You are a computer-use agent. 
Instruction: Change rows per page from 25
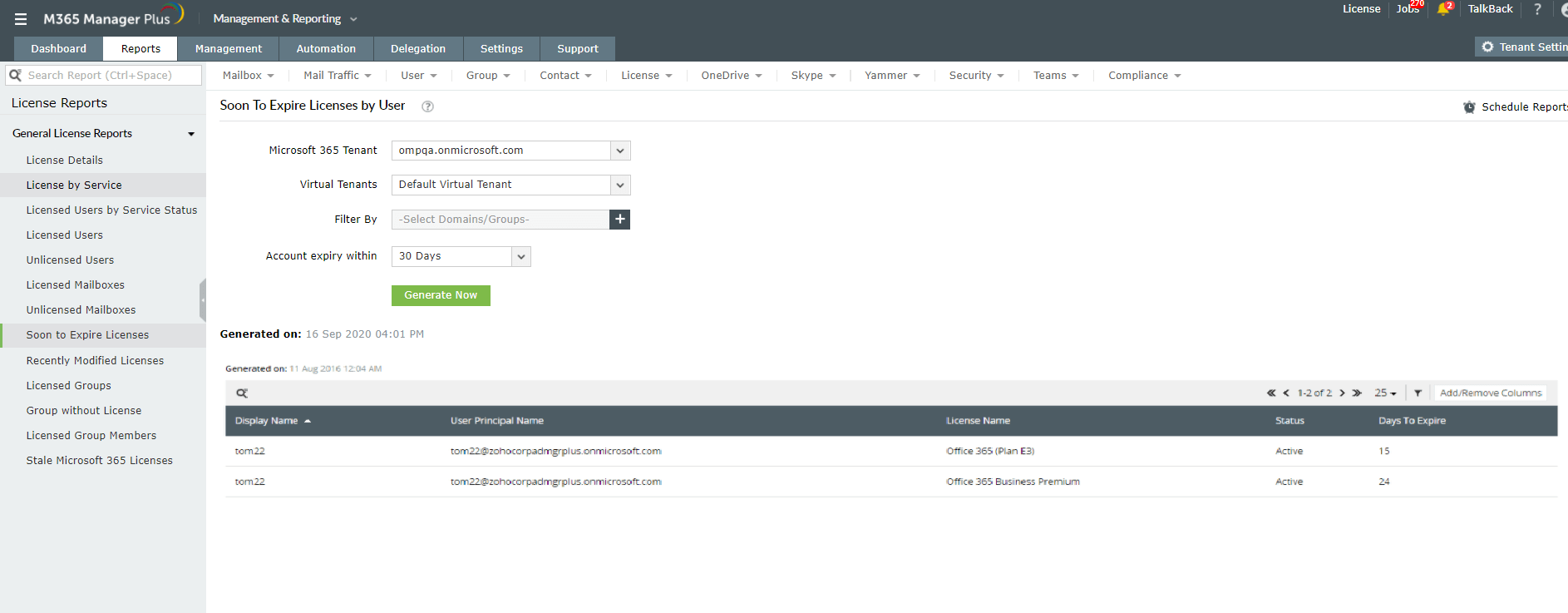[x=1385, y=393]
